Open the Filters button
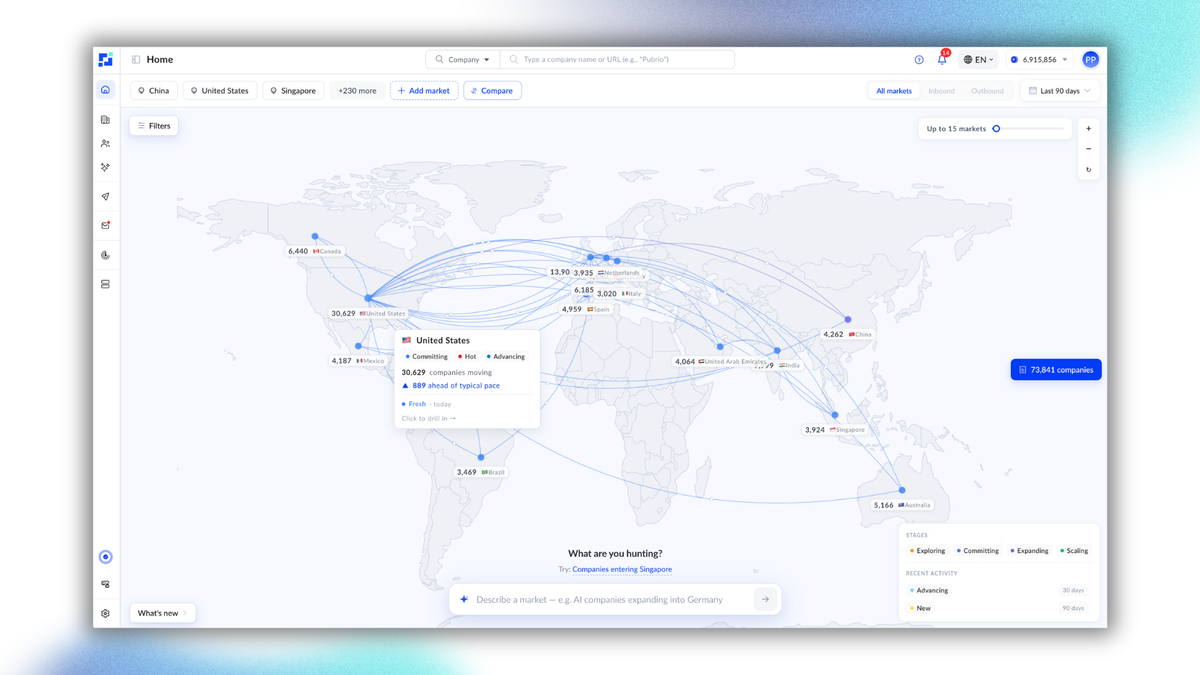The width and height of the screenshot is (1200, 675). (x=154, y=126)
